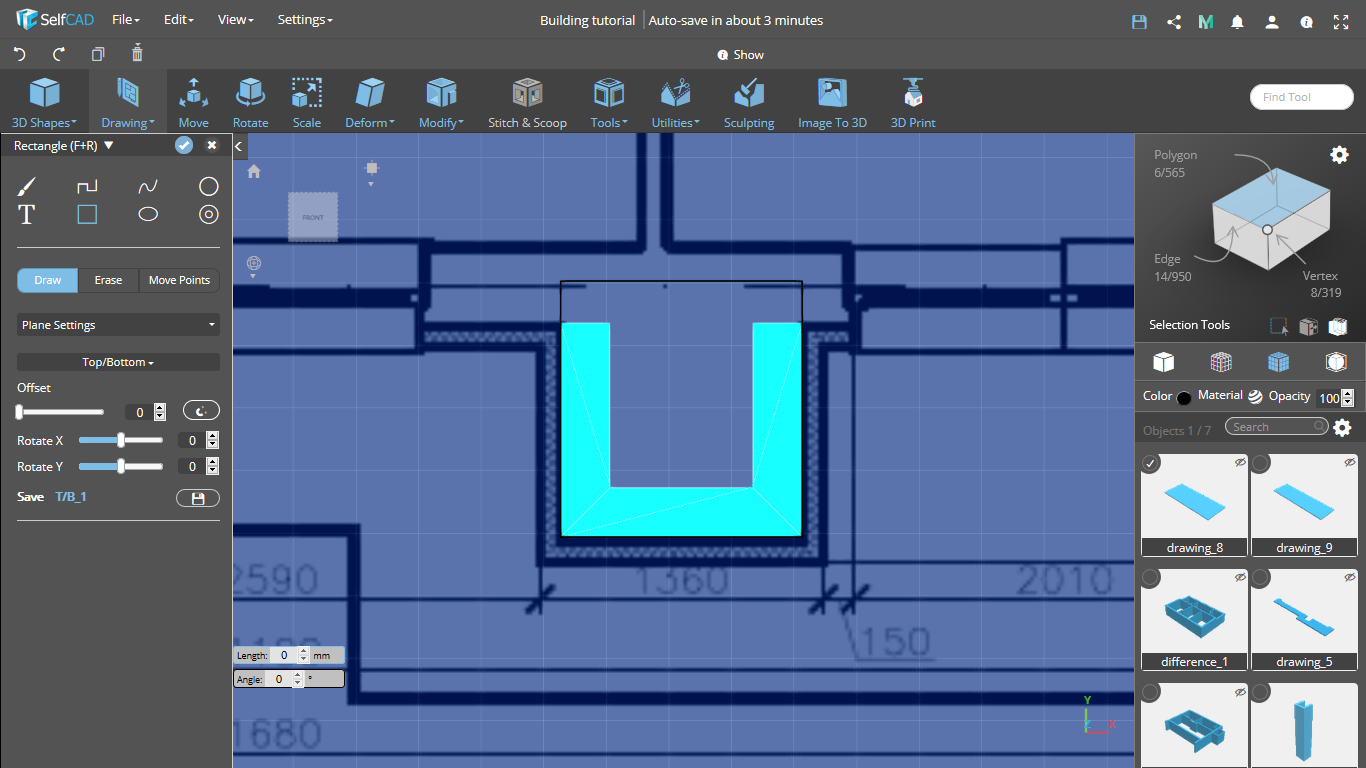Select the rectangle drawing tool
This screenshot has height=768, width=1366.
coord(87,214)
